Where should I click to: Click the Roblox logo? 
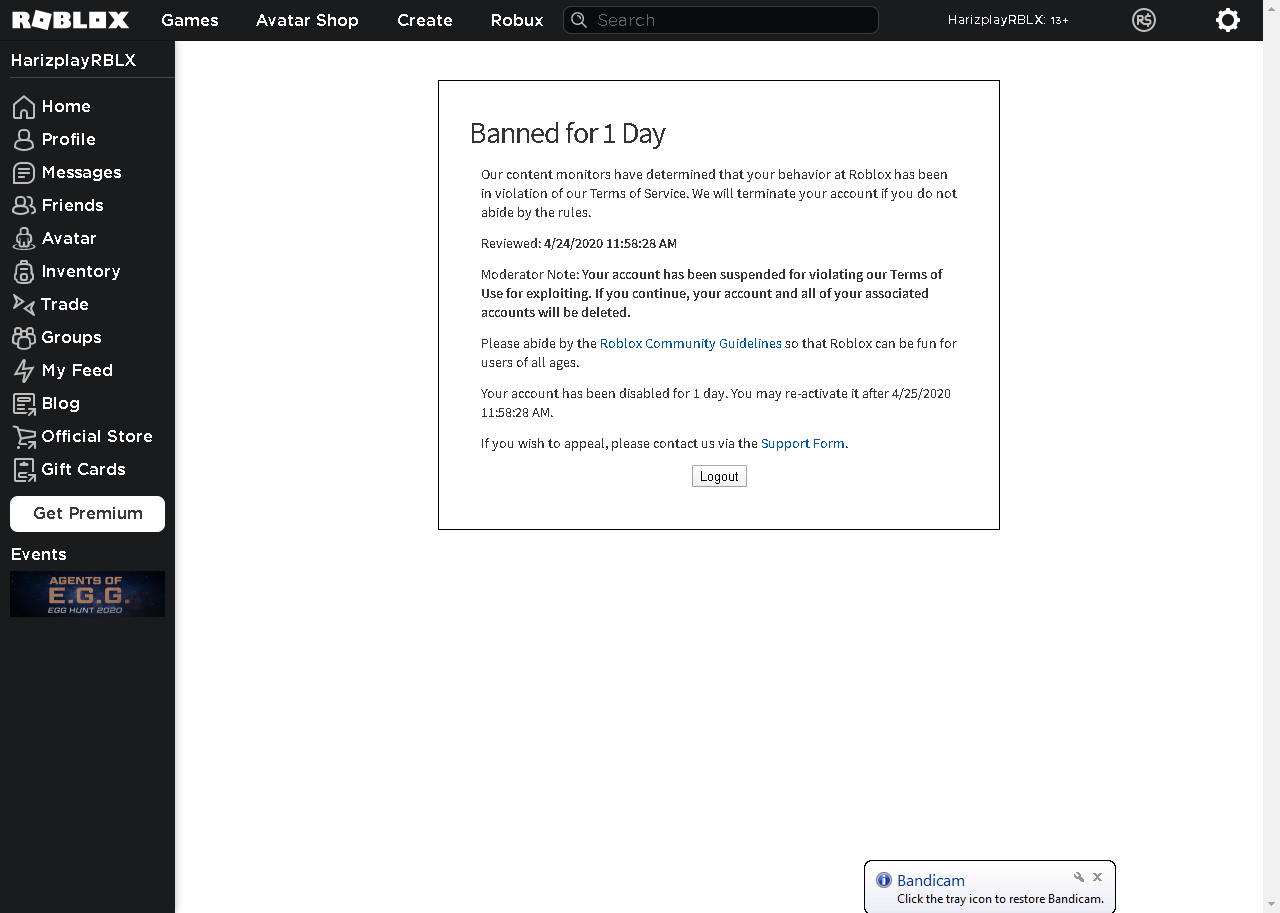[70, 20]
